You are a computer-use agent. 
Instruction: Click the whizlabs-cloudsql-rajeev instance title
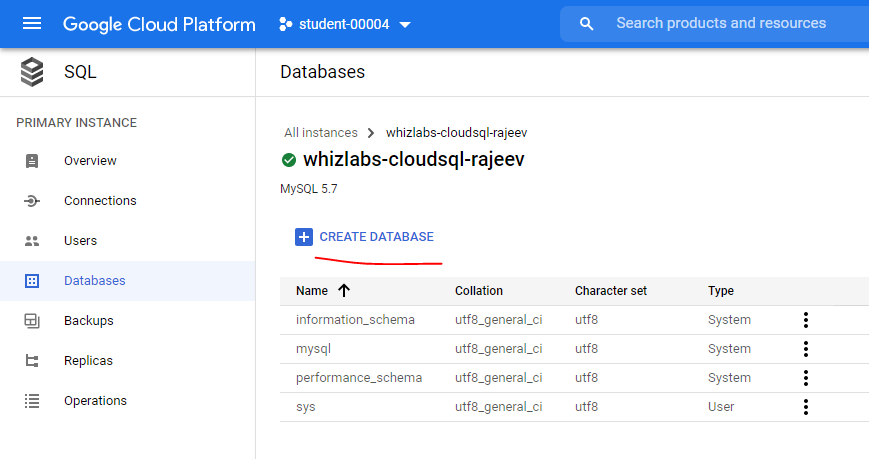tap(413, 160)
